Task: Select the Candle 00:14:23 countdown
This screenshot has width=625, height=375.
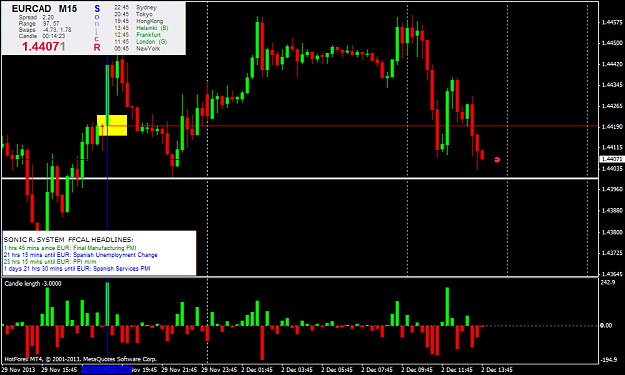Action: (x=41, y=36)
